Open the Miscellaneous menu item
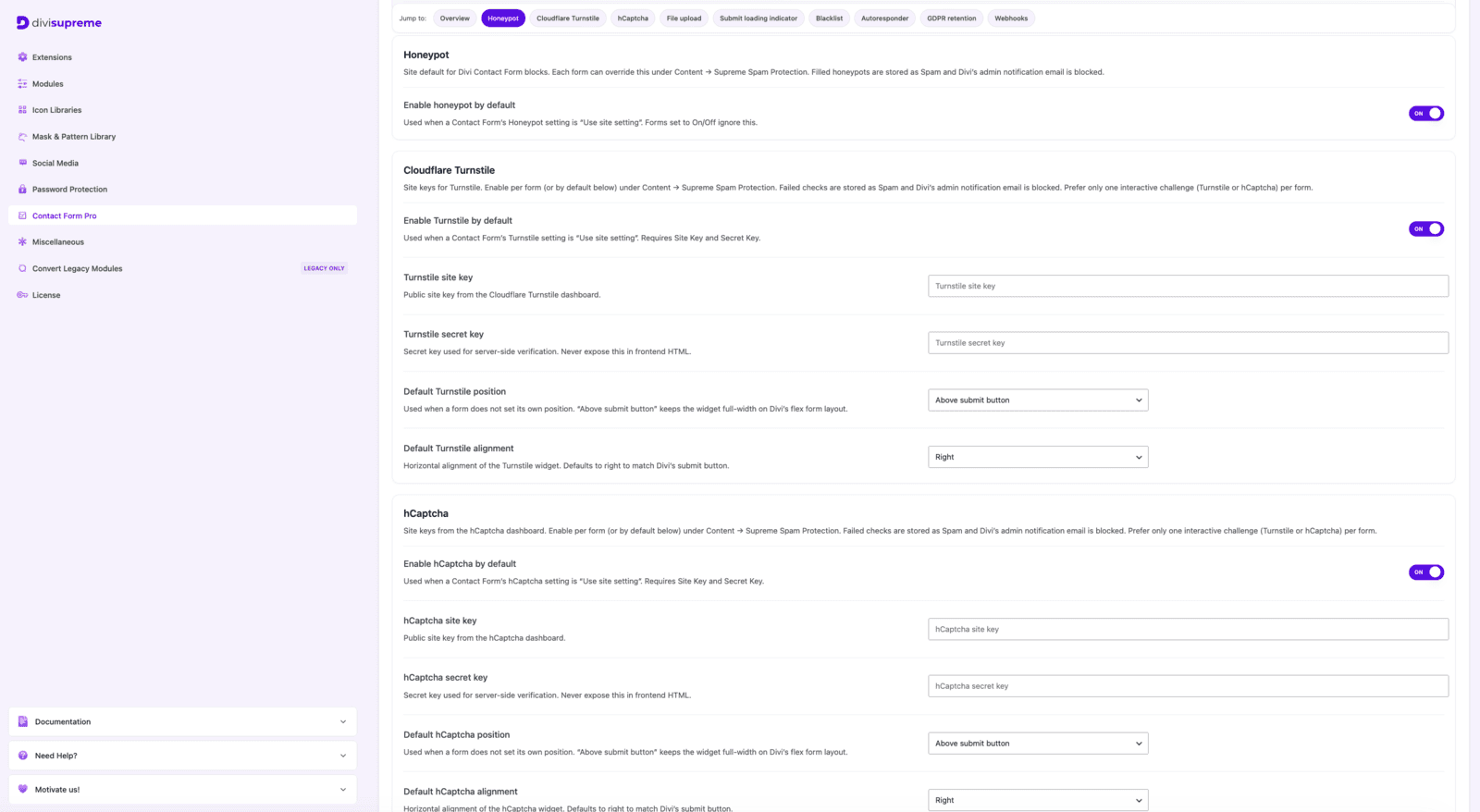The height and width of the screenshot is (812, 1480). (182, 241)
